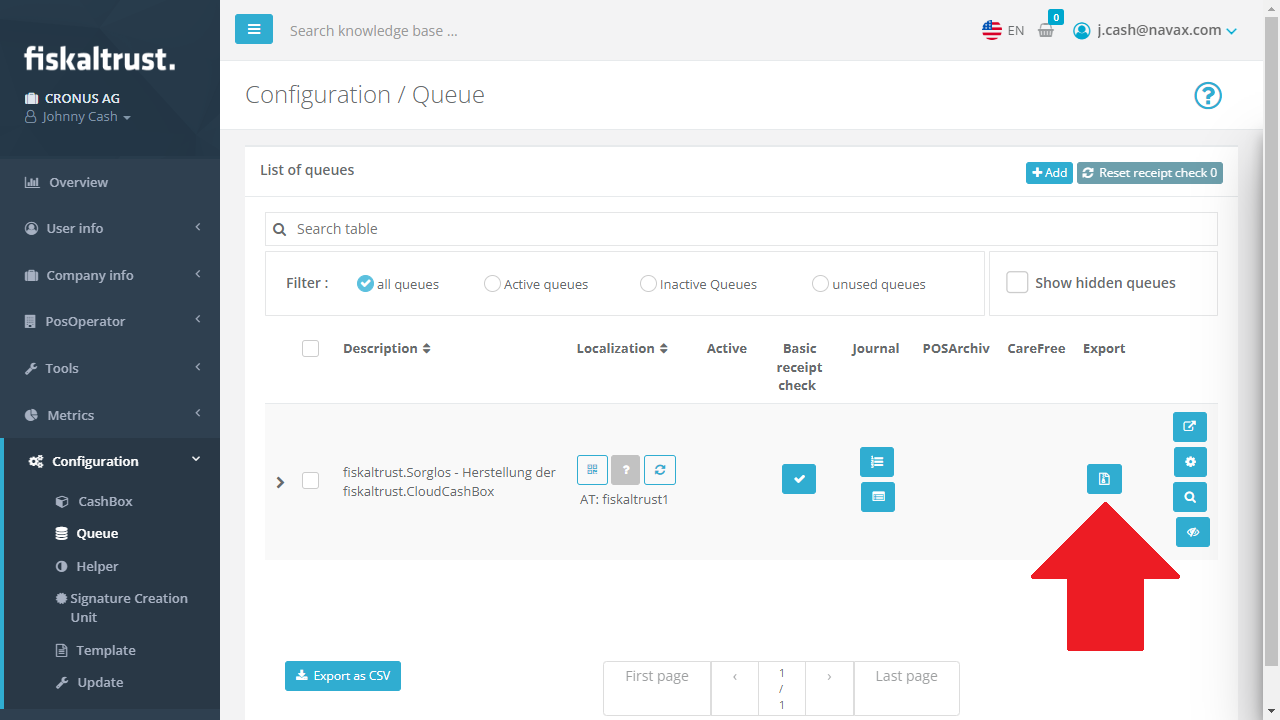Click the fiskaltrust logo
This screenshot has width=1280, height=720.
pos(100,58)
